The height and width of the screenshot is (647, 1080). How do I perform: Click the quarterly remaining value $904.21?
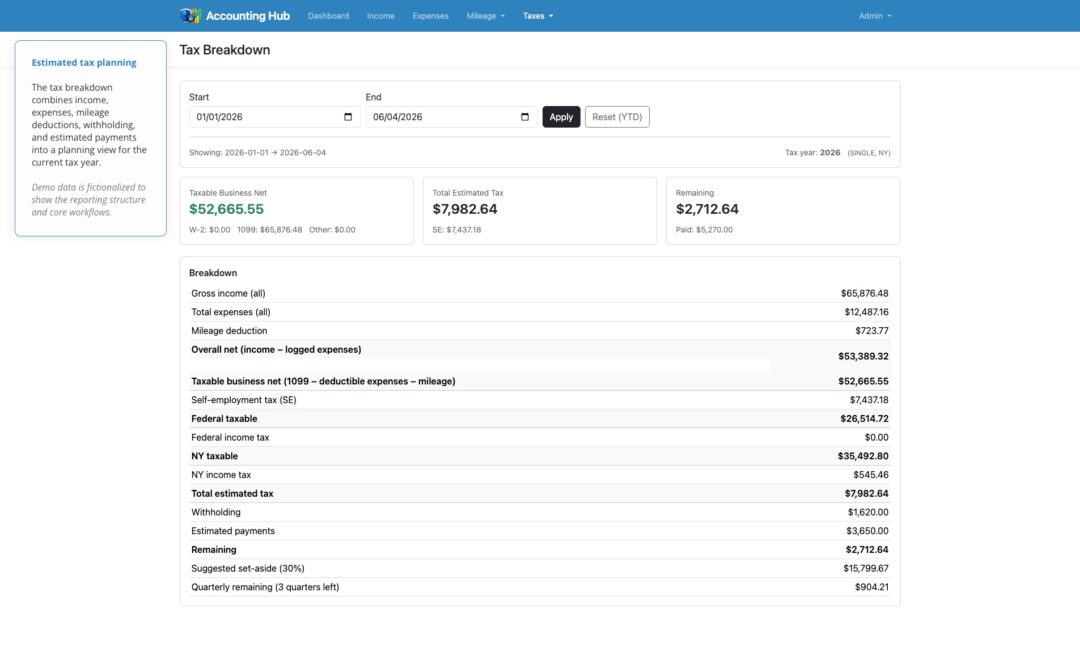[x=872, y=587]
